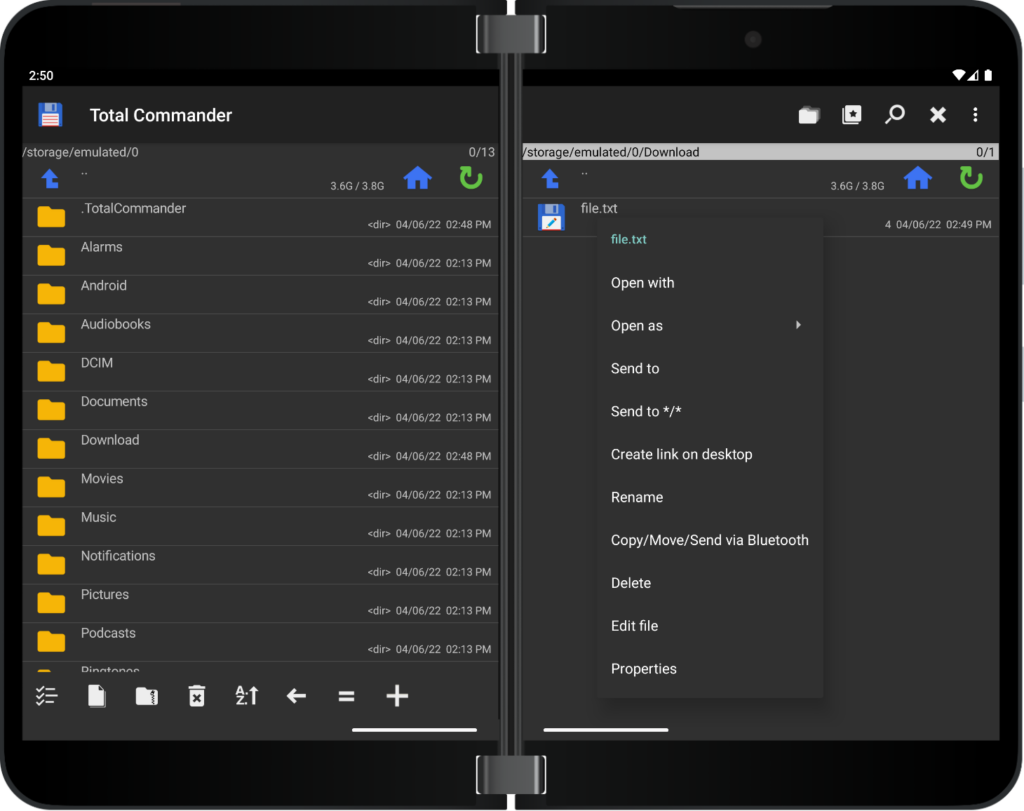This screenshot has height=811, width=1024.
Task: Create a new file using the blank document icon
Action: click(x=96, y=695)
